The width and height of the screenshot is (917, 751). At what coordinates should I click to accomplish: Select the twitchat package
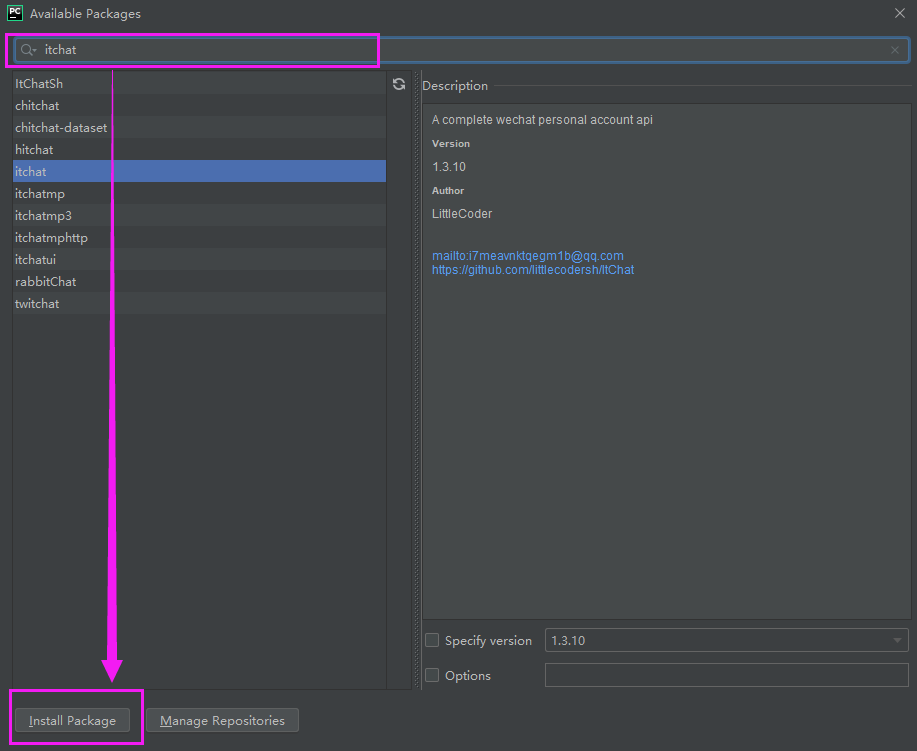pyautogui.click(x=199, y=304)
